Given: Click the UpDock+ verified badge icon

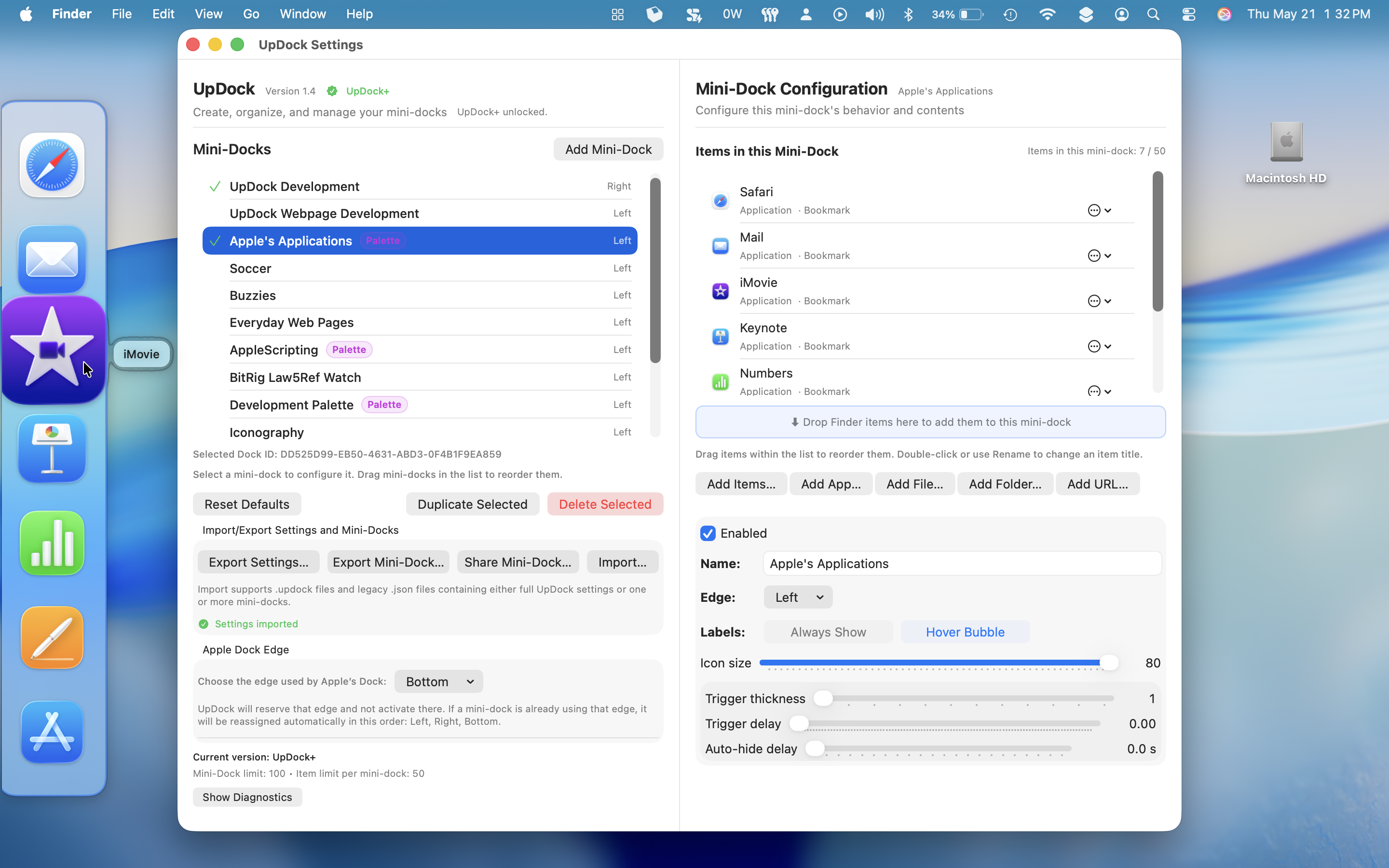Looking at the screenshot, I should tap(332, 91).
